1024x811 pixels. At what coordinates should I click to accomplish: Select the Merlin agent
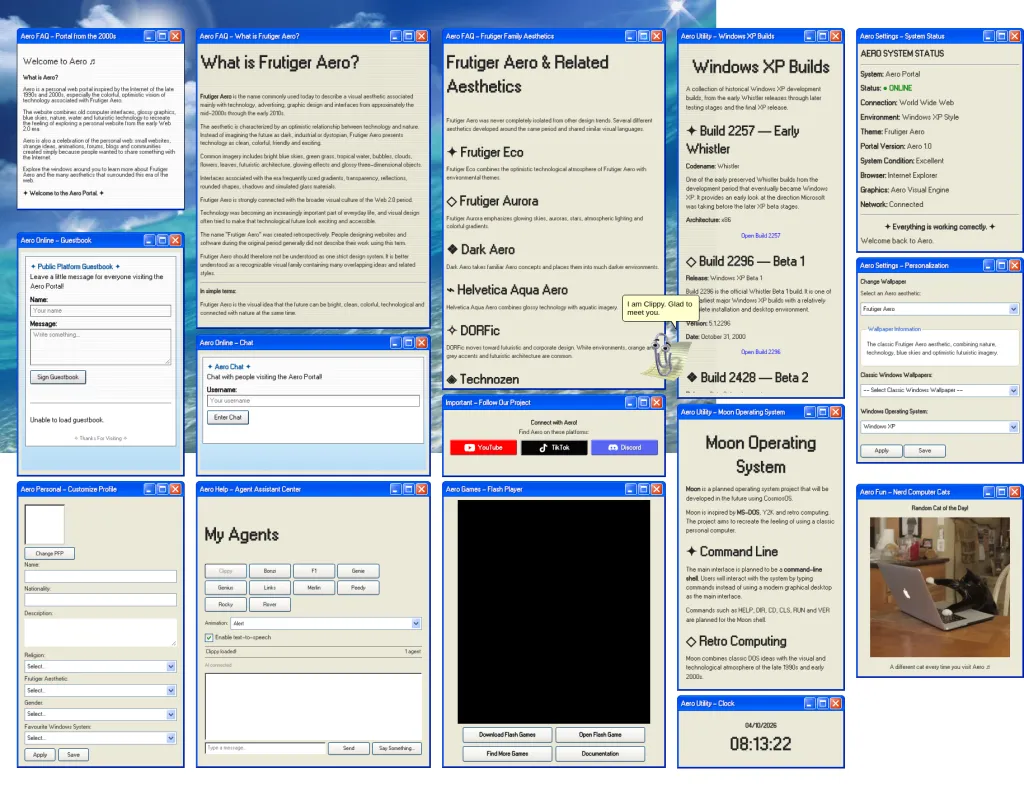(x=314, y=588)
